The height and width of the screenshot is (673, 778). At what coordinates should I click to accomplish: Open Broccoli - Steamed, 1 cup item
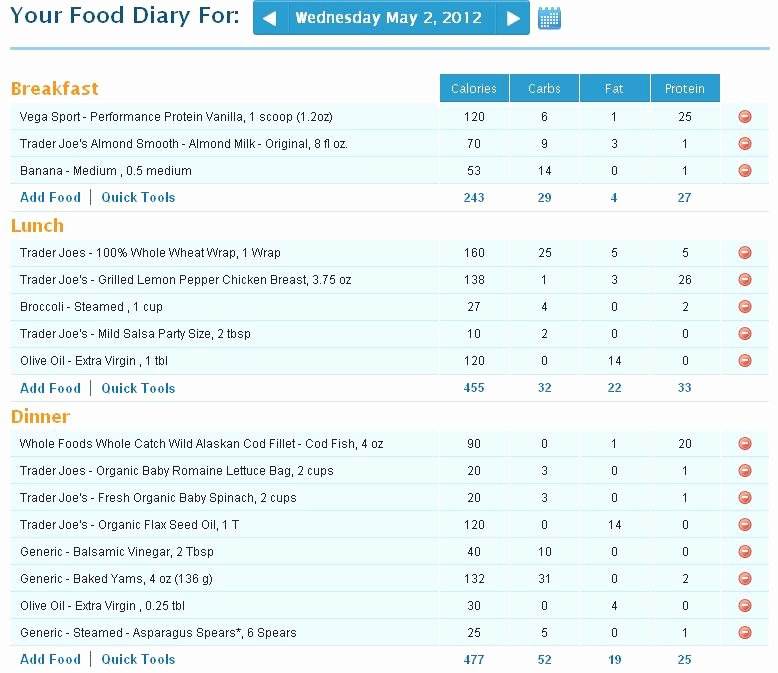pos(91,307)
